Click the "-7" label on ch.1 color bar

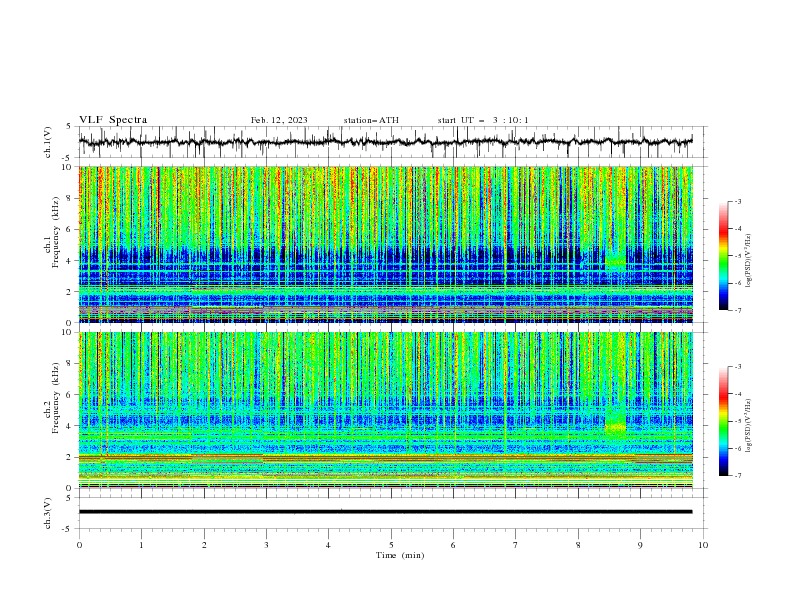tap(738, 311)
